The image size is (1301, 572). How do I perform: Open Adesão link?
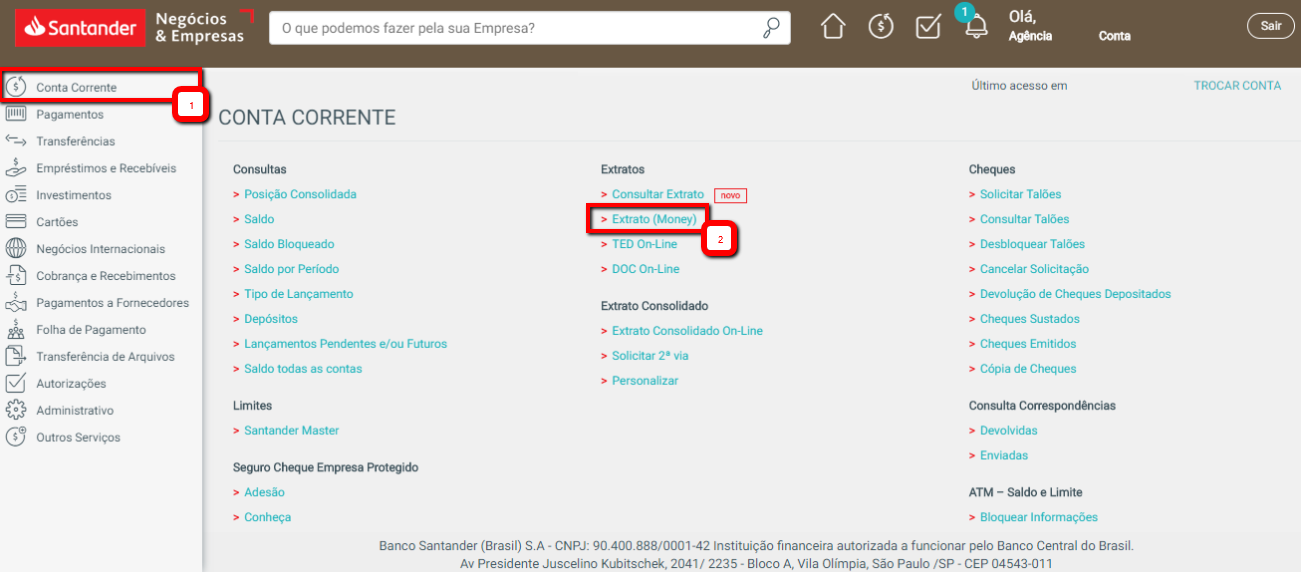click(264, 493)
